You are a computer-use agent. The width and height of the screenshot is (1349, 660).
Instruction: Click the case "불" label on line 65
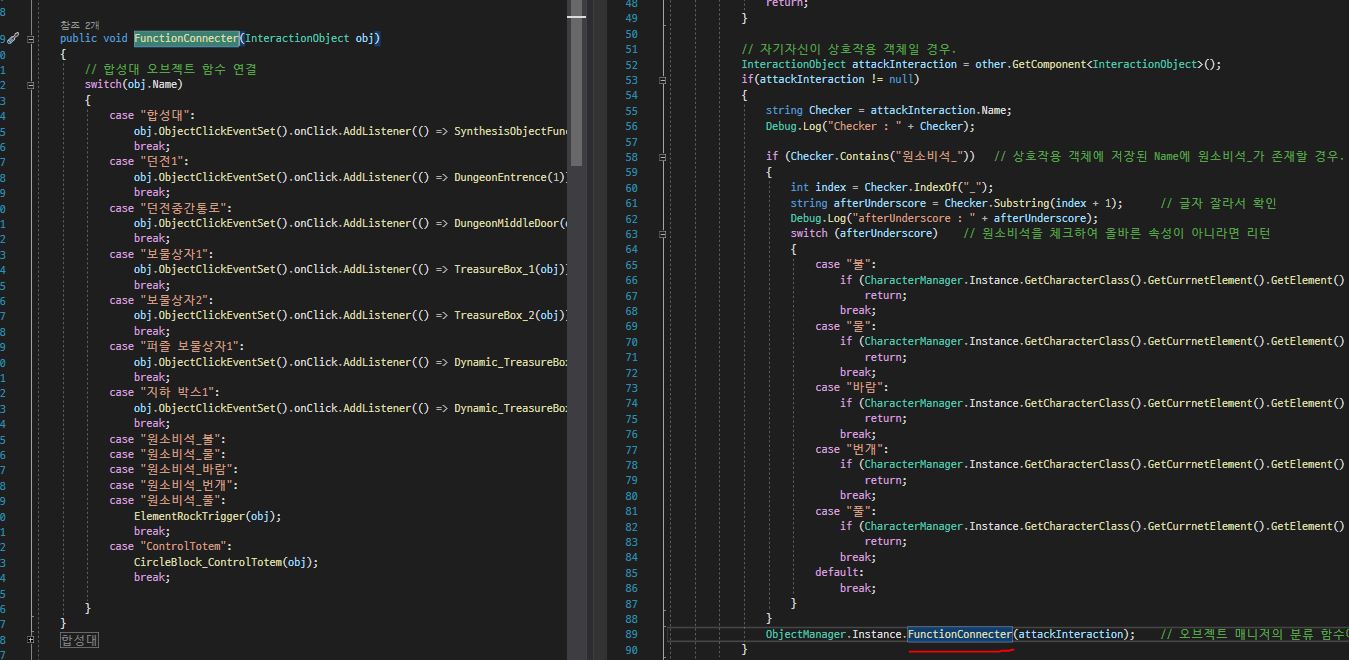pos(844,264)
